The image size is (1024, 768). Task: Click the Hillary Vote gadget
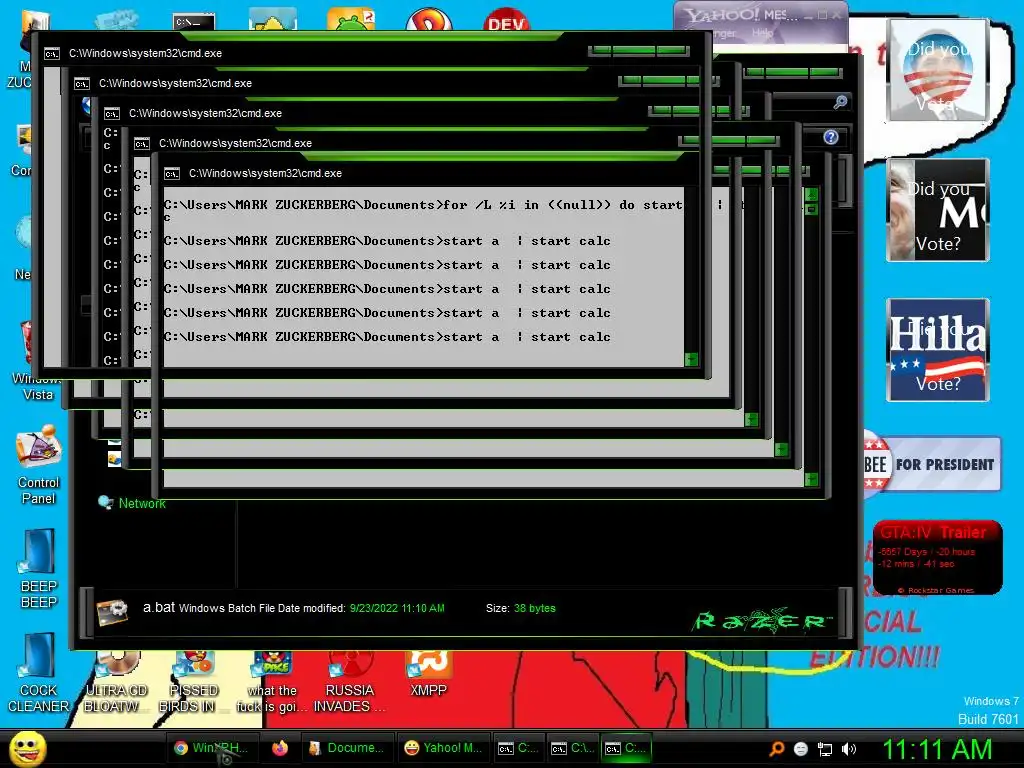coord(938,350)
